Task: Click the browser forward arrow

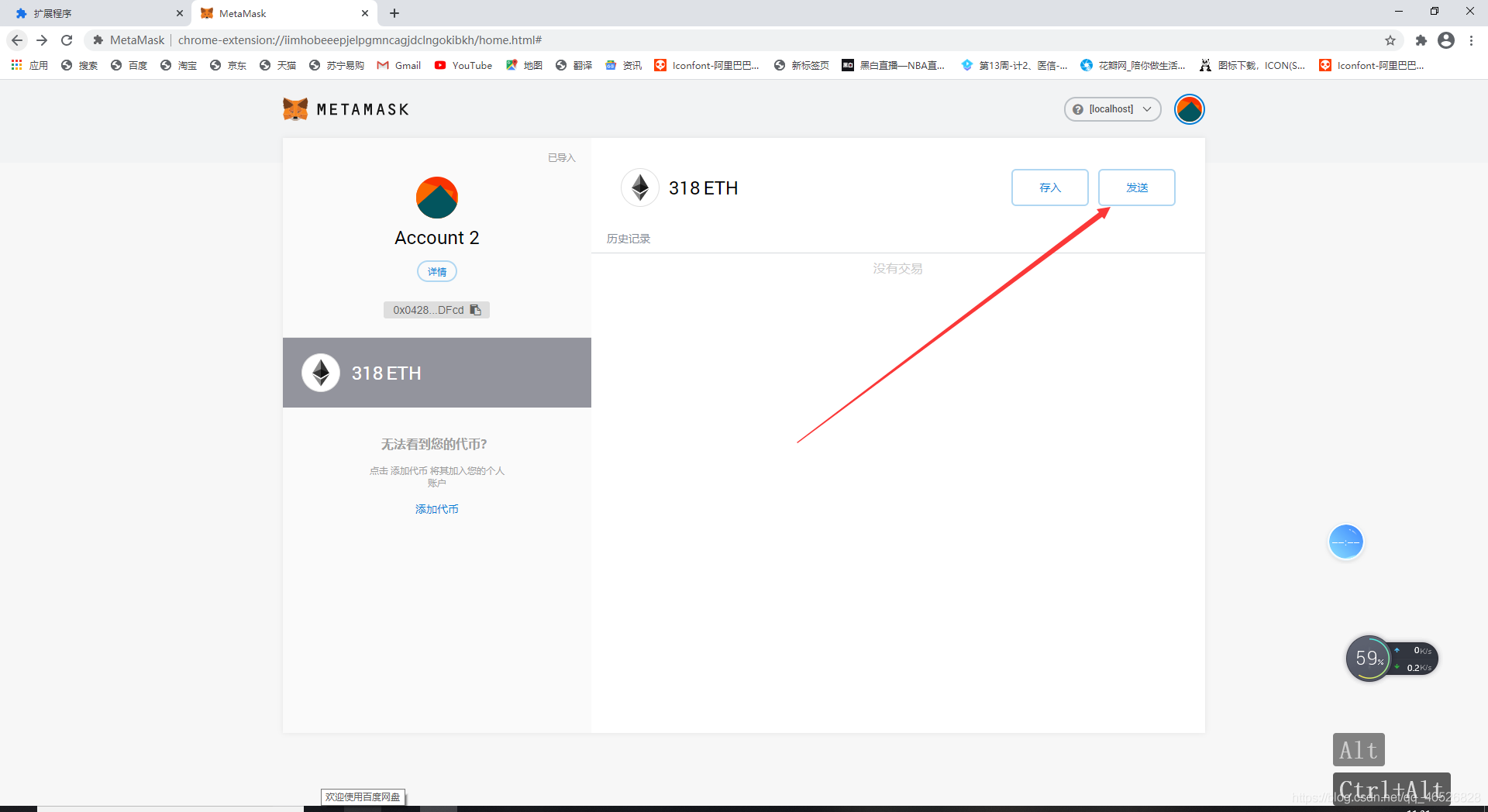Action: [x=42, y=40]
